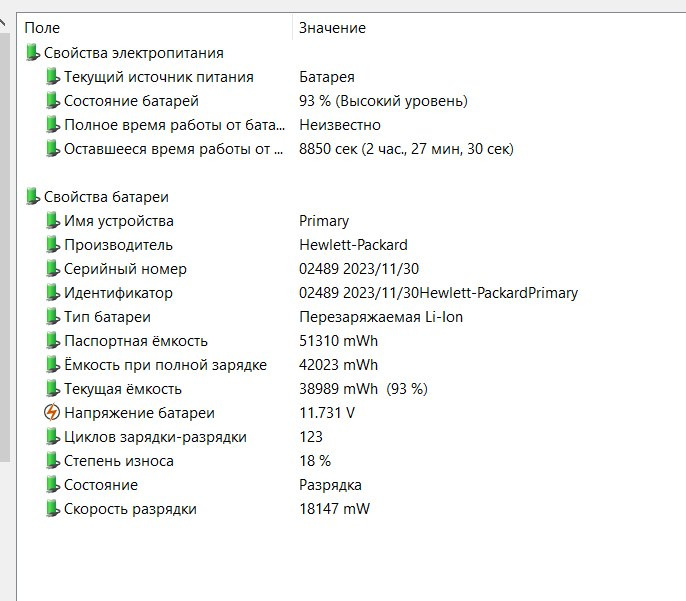The width and height of the screenshot is (686, 601).
Task: Click the 'Значение' column header
Action: click(x=332, y=28)
